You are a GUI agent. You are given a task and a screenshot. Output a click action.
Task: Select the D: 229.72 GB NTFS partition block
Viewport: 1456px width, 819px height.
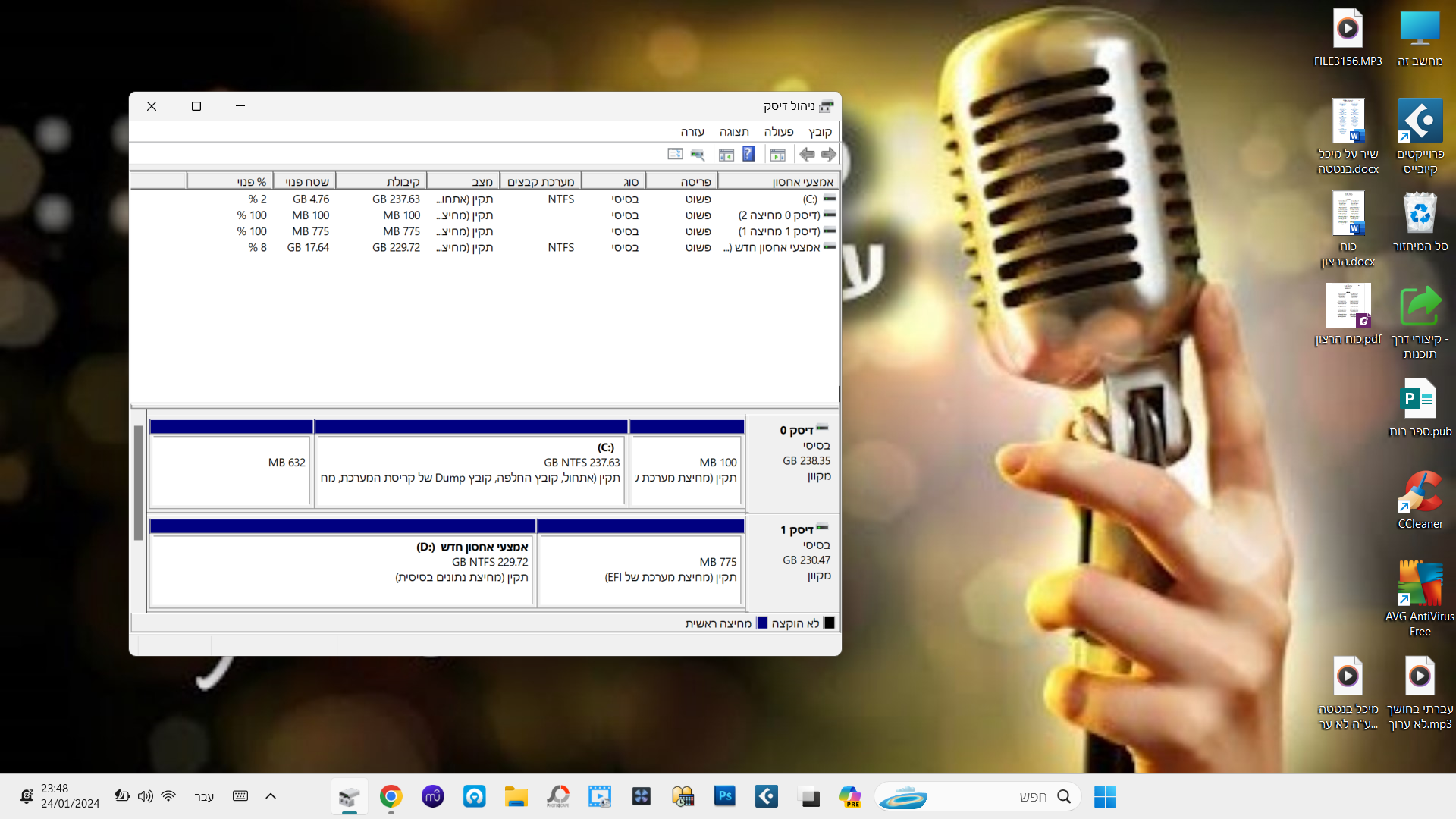(x=342, y=569)
